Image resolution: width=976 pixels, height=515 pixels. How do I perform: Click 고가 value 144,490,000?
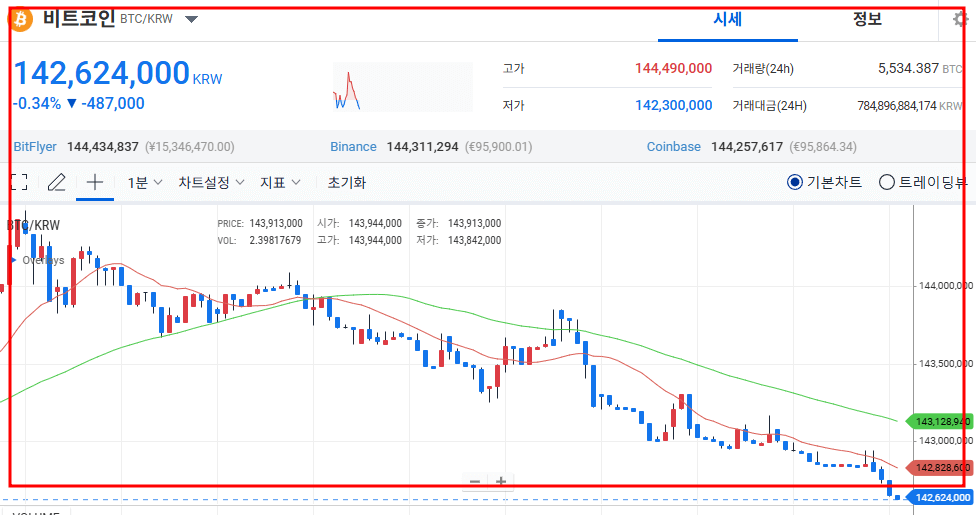[x=673, y=69]
